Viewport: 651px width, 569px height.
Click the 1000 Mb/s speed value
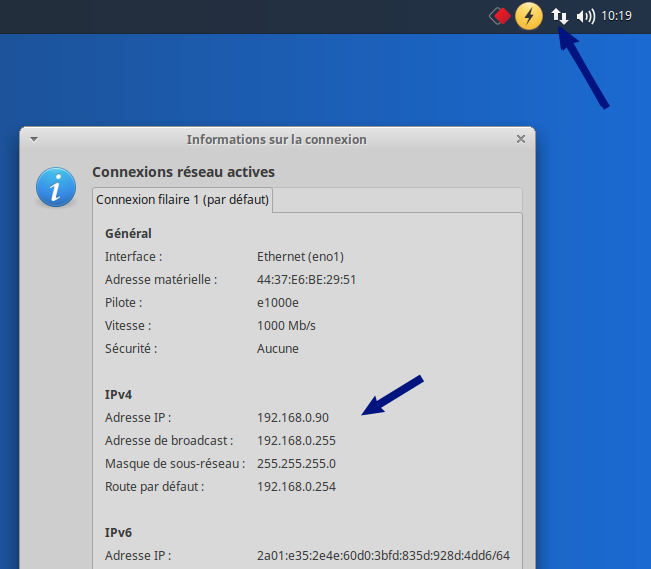click(287, 325)
